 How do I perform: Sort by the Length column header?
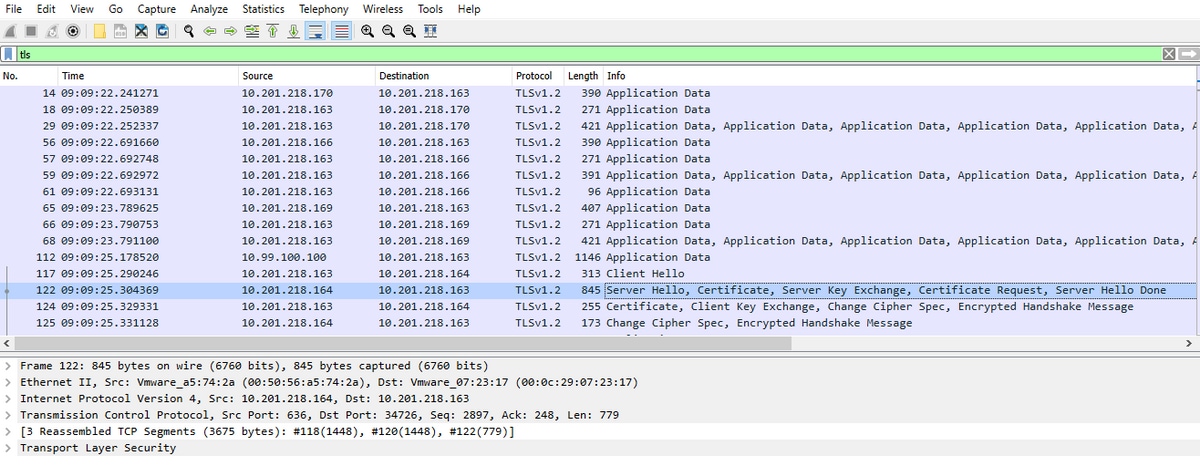tap(583, 76)
